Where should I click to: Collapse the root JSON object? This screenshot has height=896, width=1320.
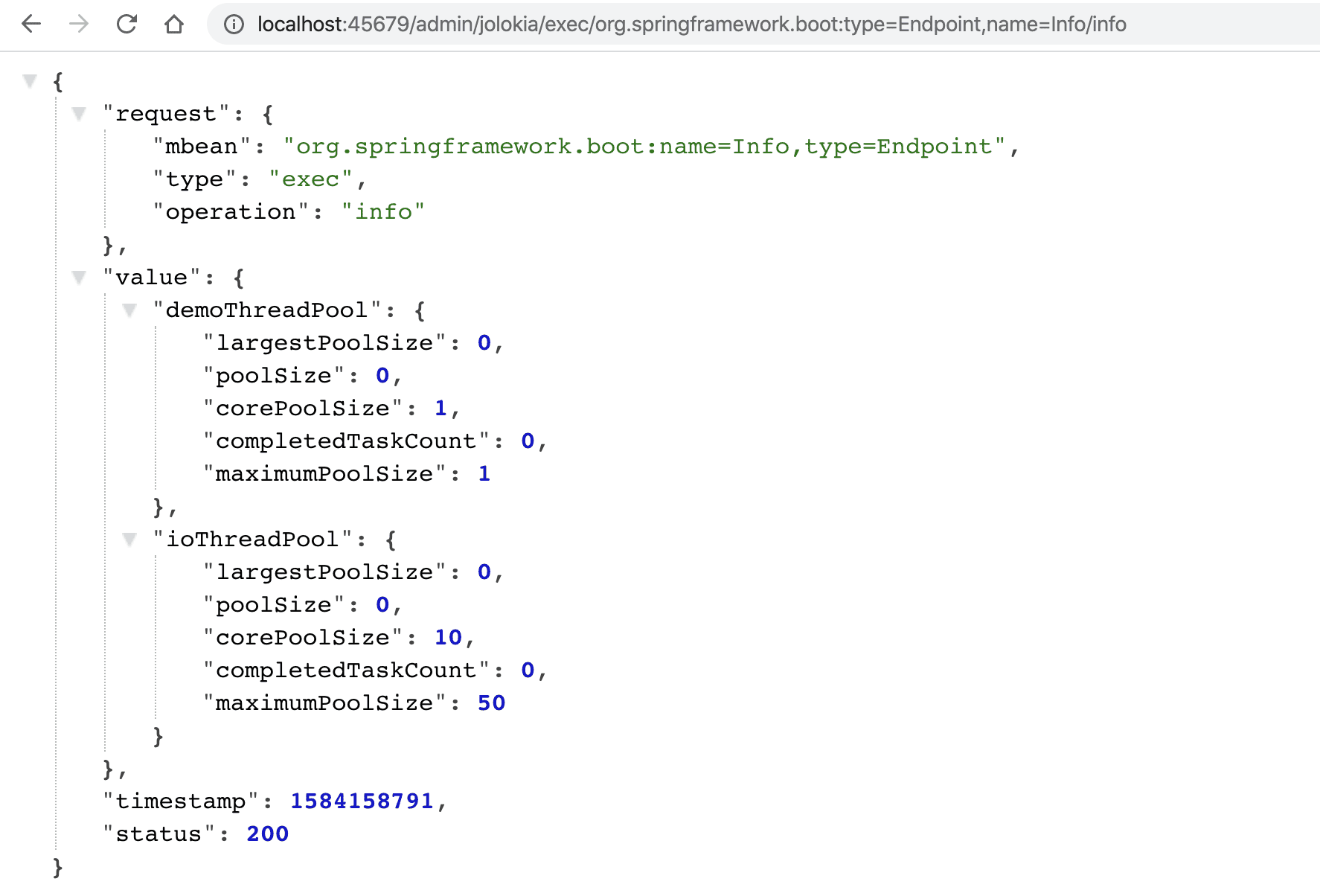30,80
